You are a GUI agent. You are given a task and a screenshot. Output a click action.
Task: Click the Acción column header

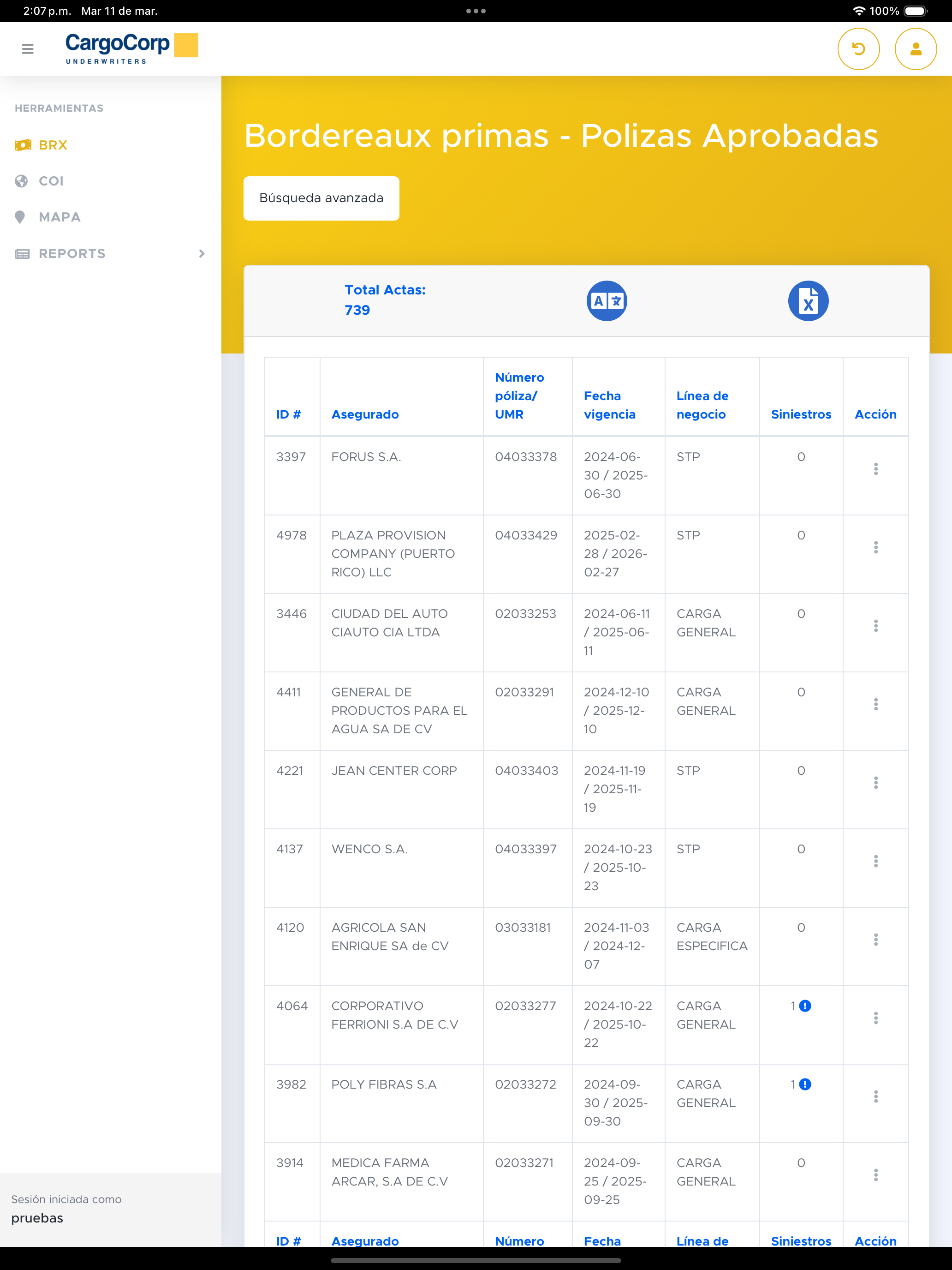(876, 414)
